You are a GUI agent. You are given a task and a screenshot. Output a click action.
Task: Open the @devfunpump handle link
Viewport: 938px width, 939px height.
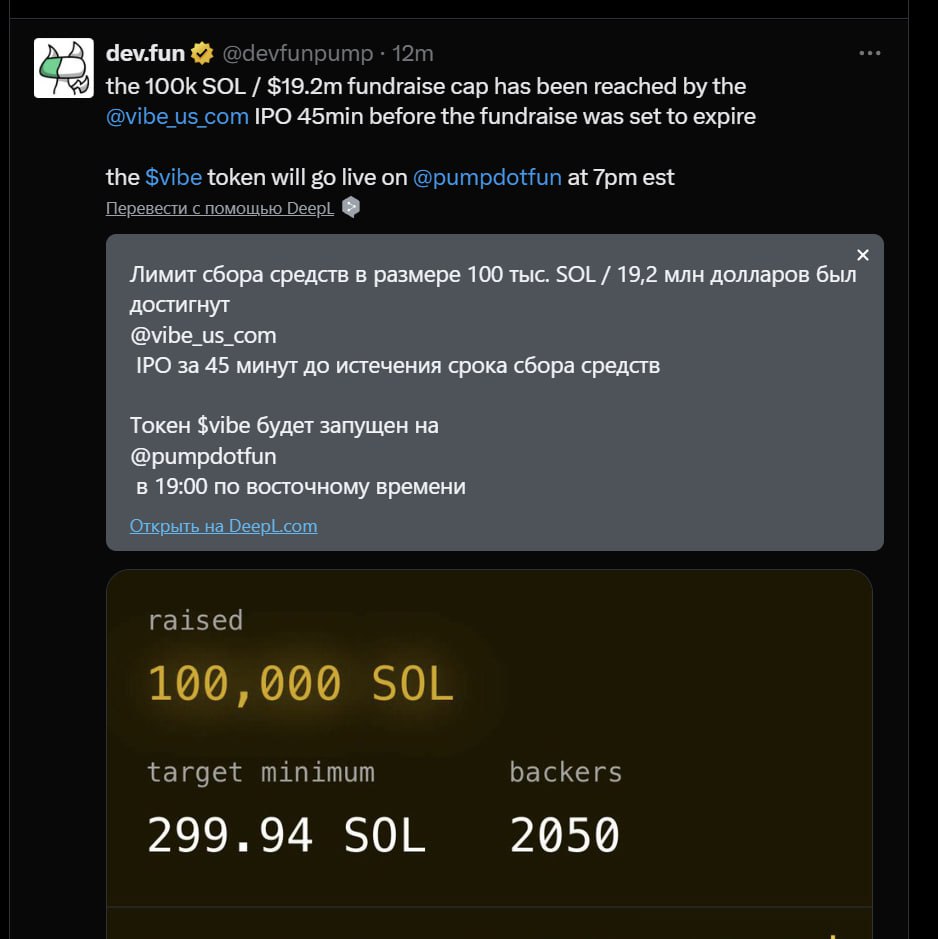(x=297, y=53)
